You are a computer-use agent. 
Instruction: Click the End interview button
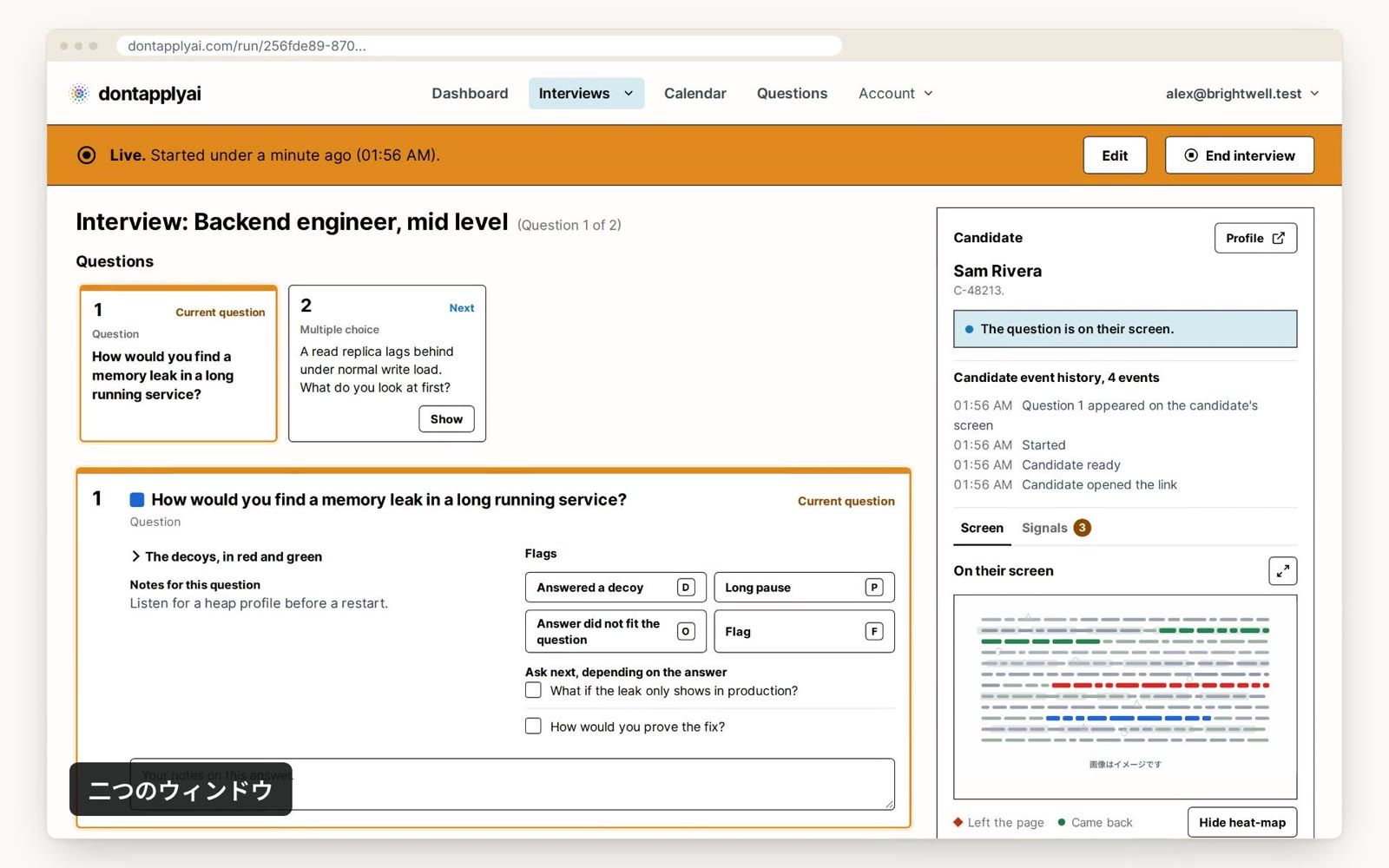pos(1239,155)
